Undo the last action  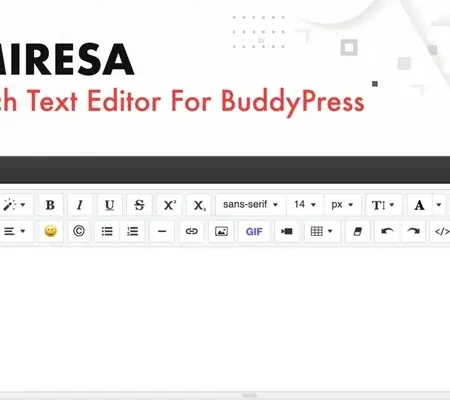point(387,231)
